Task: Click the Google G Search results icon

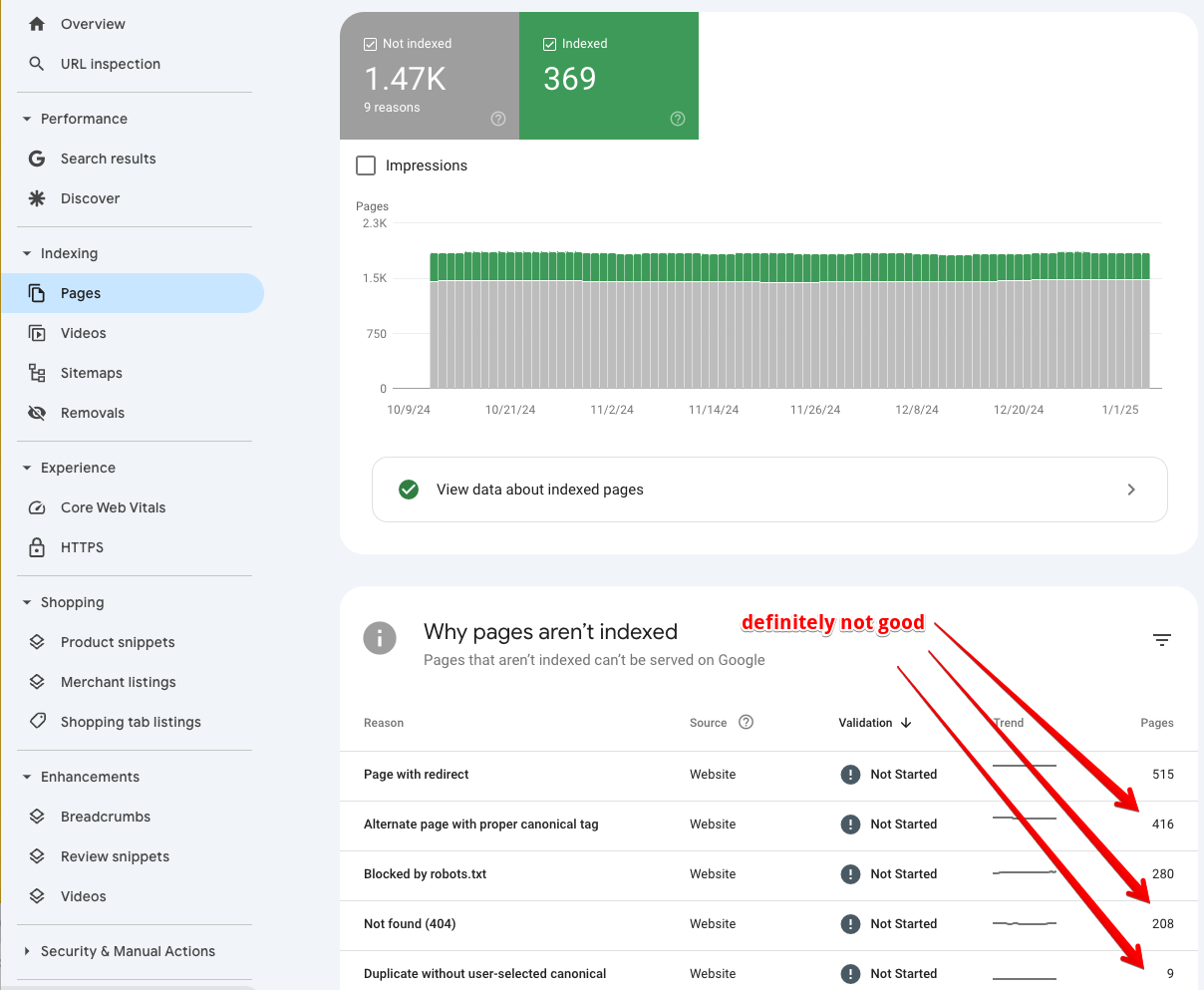Action: click(x=37, y=159)
